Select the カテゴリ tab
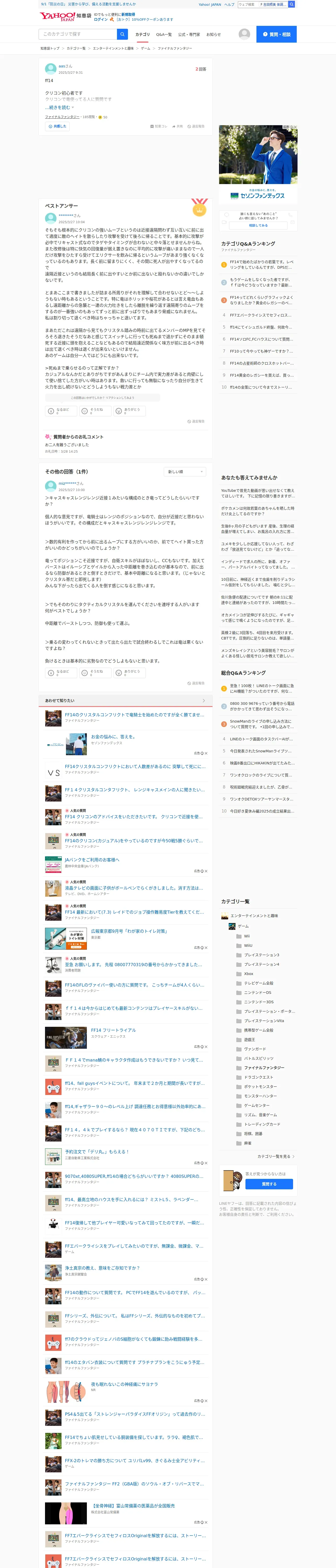Viewport: 336px width, 1568px height. coord(142,35)
